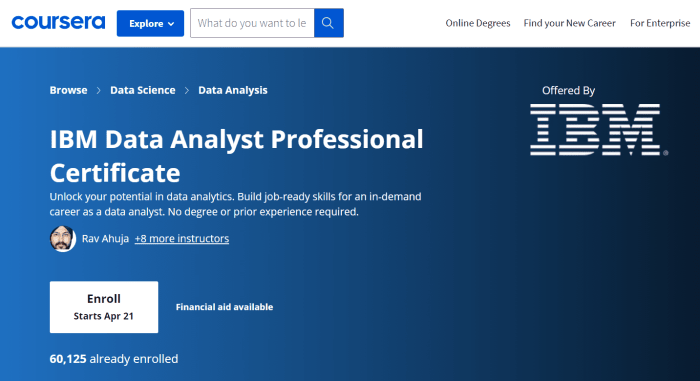Click the IBM logo
The height and width of the screenshot is (381, 700).
598,130
